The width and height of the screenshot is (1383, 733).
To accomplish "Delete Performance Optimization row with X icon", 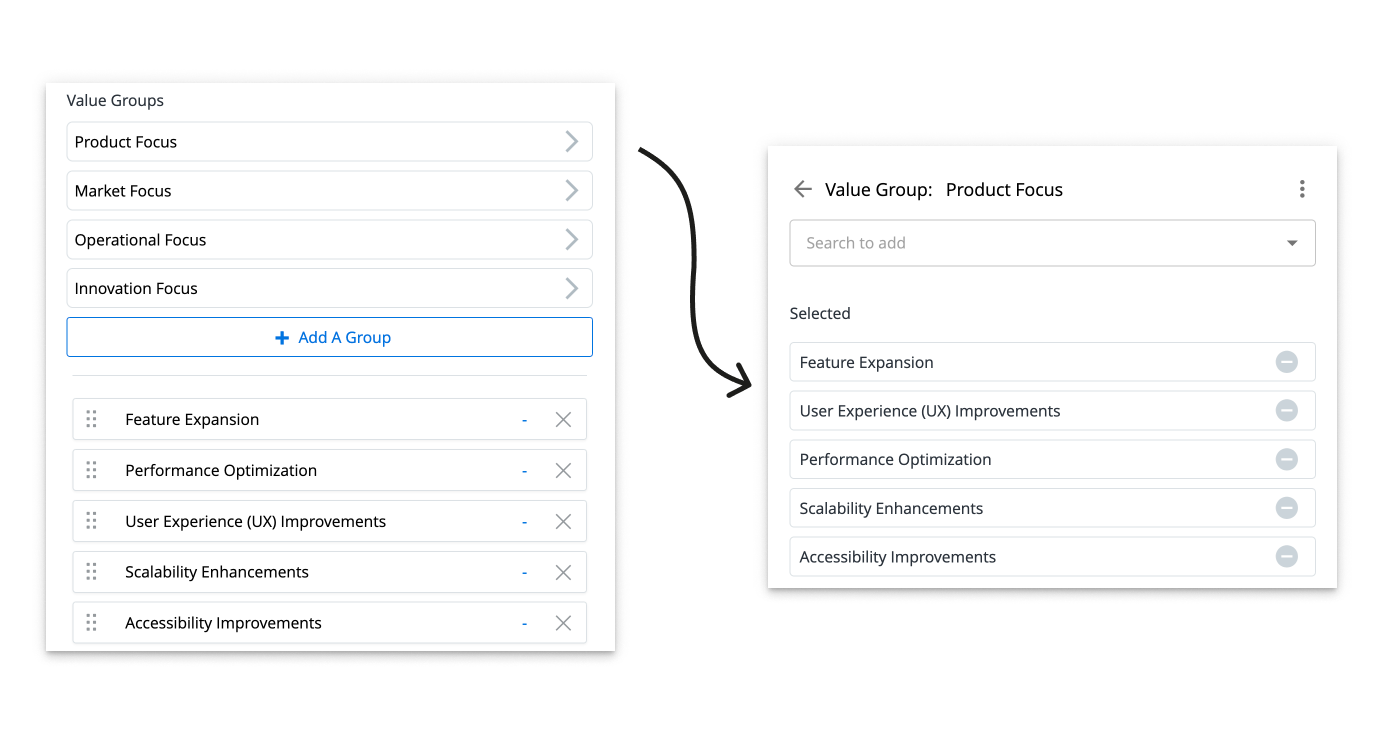I will [x=563, y=471].
